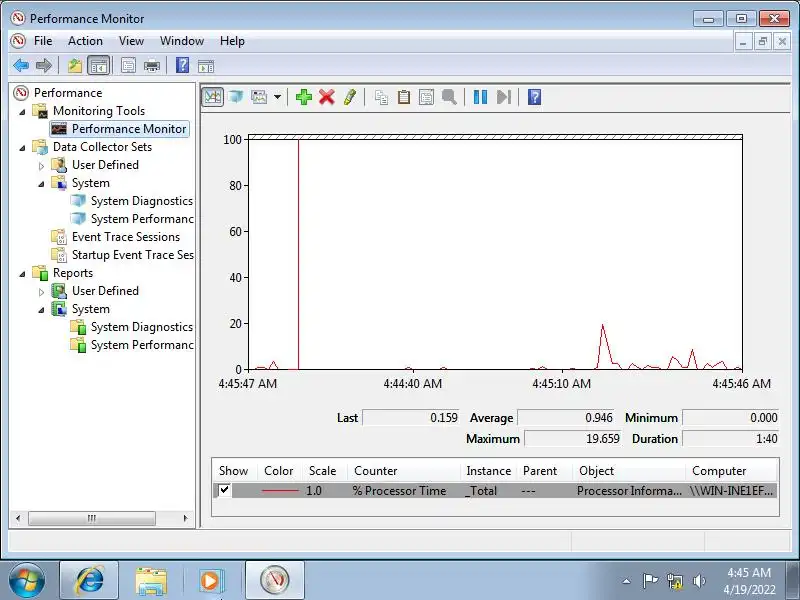This screenshot has width=800, height=600.
Task: Expand User Defined under Data Collector Sets
Action: [x=41, y=165]
